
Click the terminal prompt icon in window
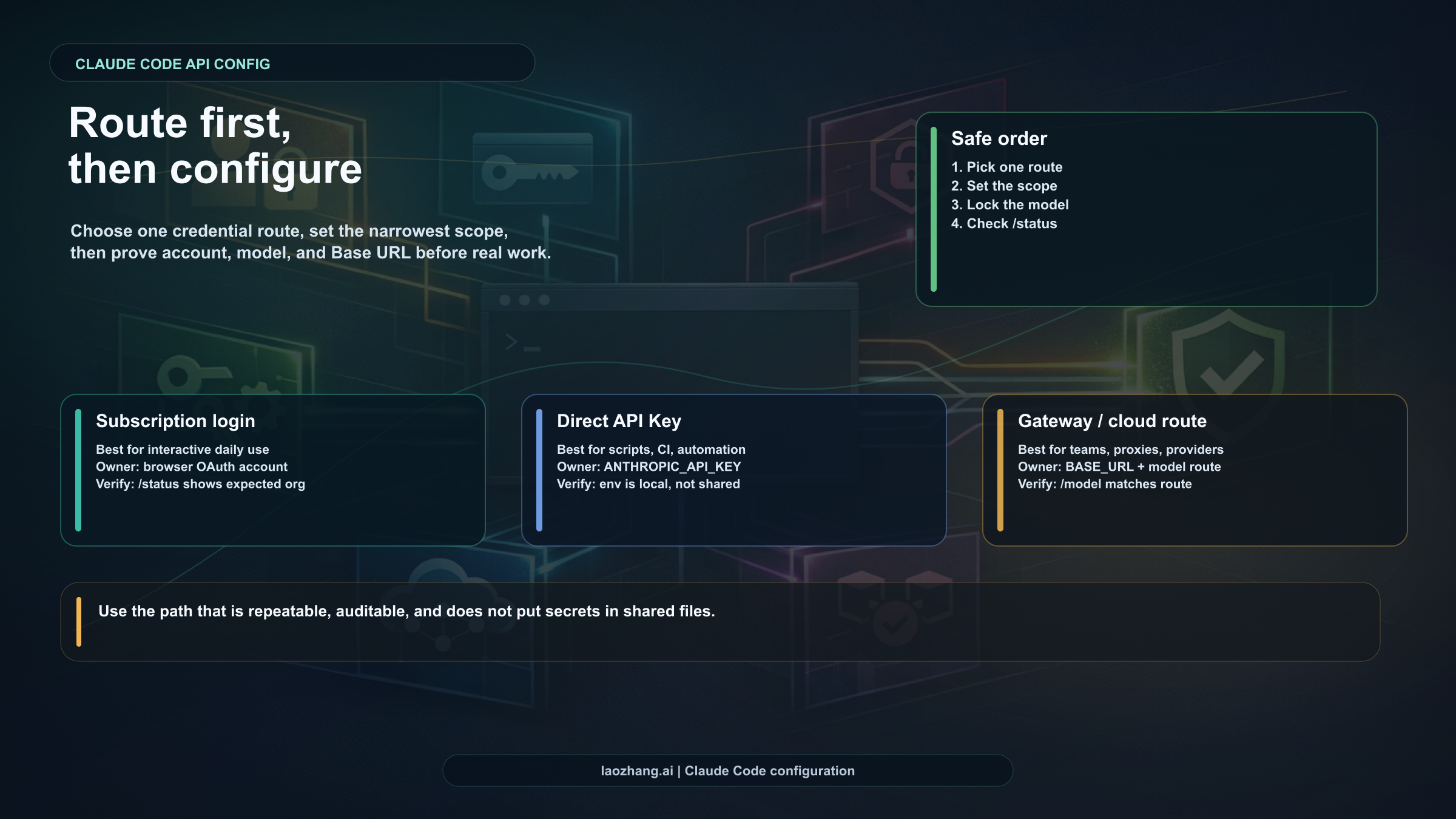[522, 343]
